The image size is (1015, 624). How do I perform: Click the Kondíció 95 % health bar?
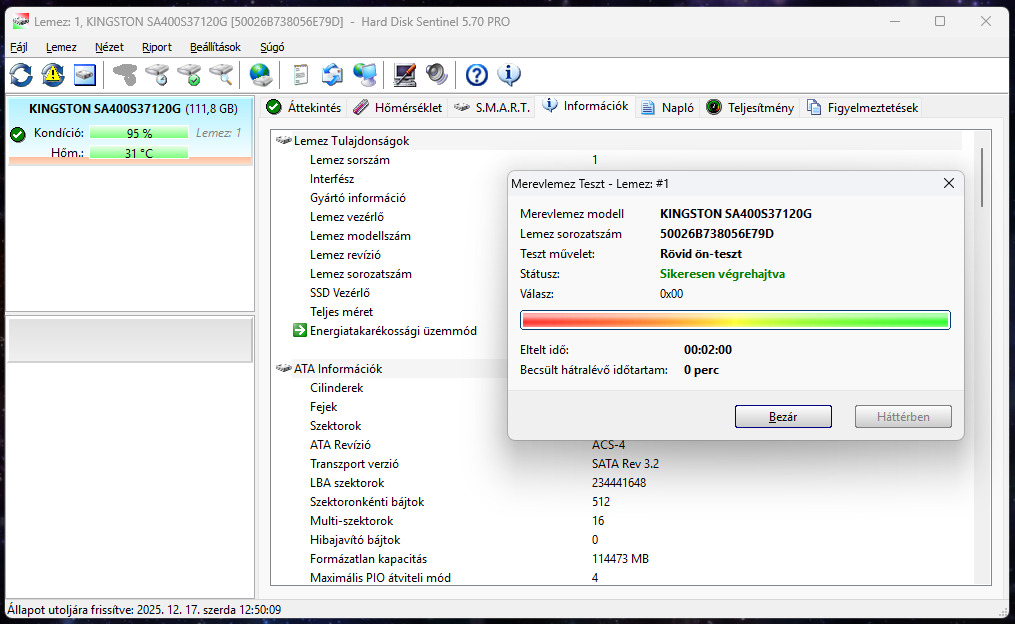point(139,133)
